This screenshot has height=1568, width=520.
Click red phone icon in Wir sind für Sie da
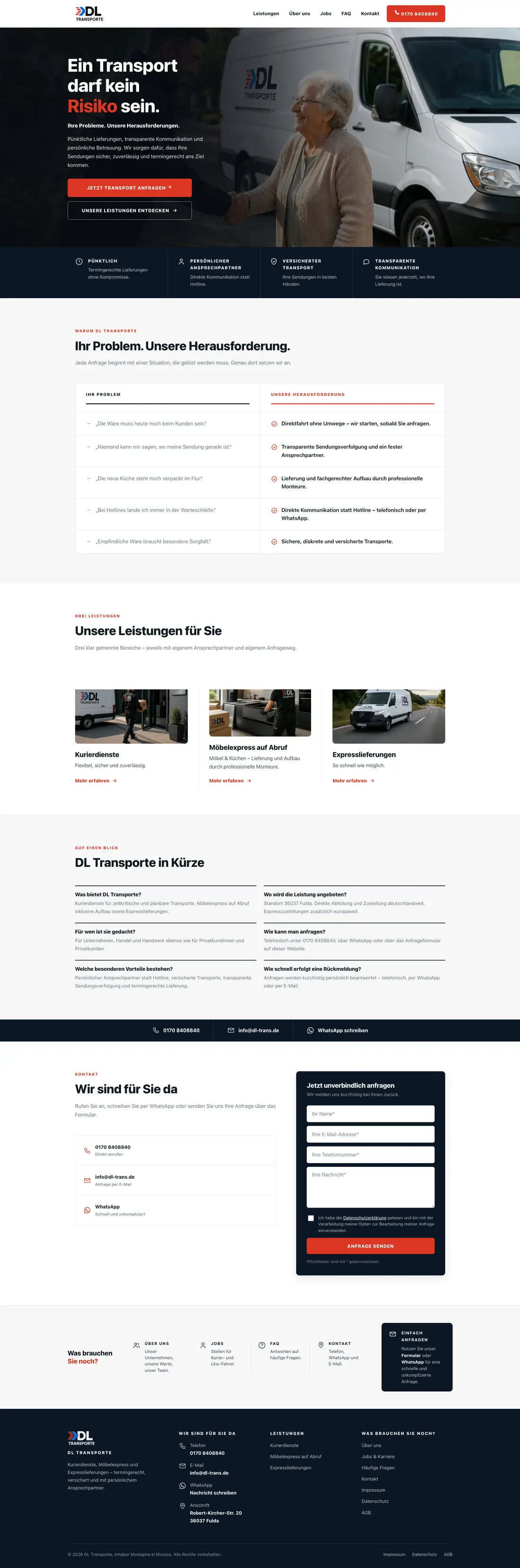(x=87, y=1150)
